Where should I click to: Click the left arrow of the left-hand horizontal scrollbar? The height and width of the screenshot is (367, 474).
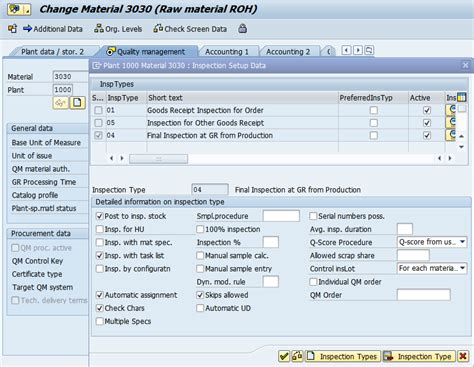(111, 158)
